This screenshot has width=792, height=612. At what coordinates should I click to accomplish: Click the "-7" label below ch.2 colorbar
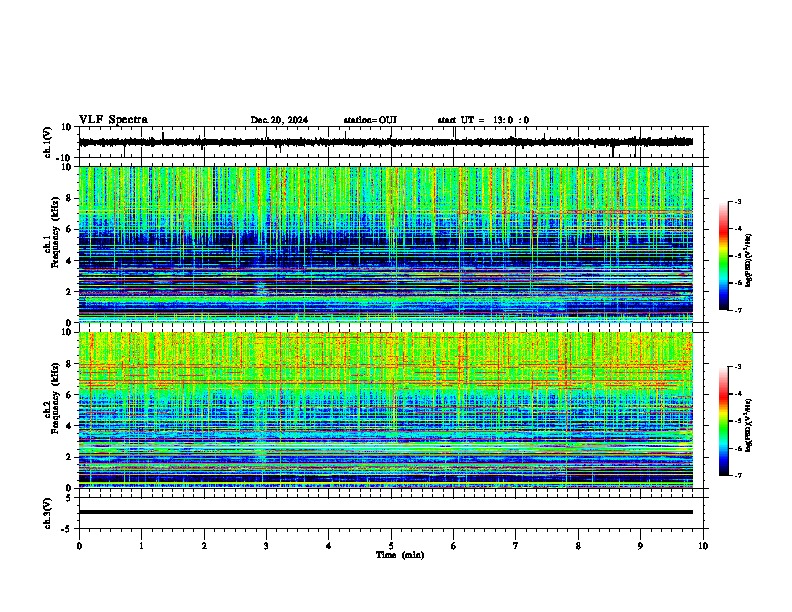click(x=737, y=476)
